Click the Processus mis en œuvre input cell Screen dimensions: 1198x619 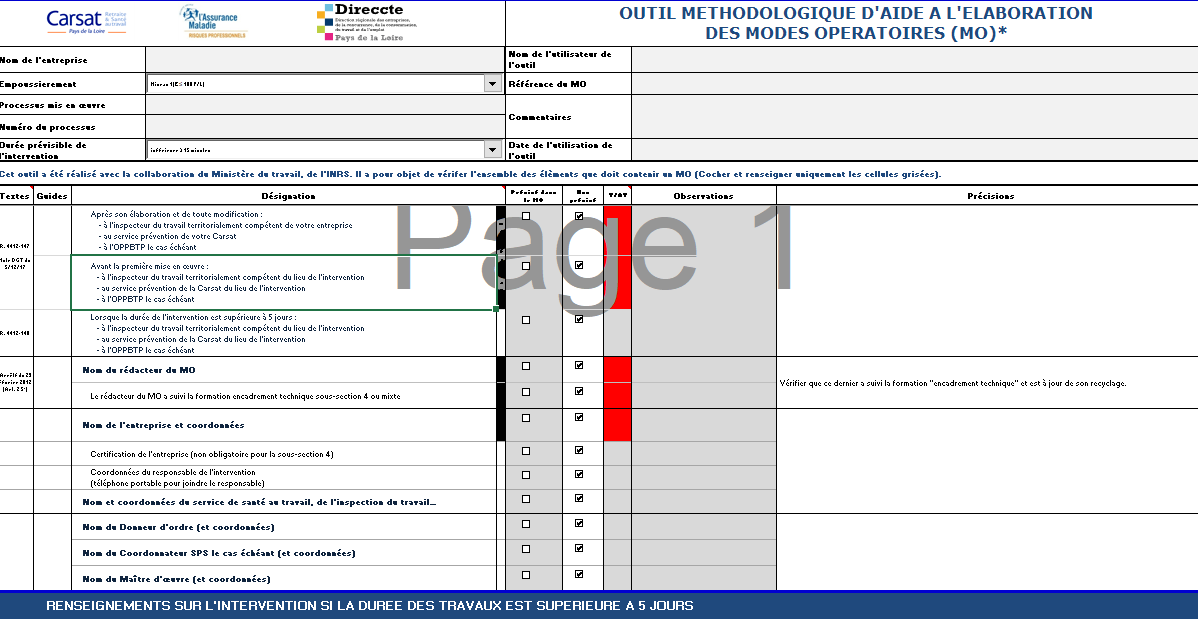[325, 105]
